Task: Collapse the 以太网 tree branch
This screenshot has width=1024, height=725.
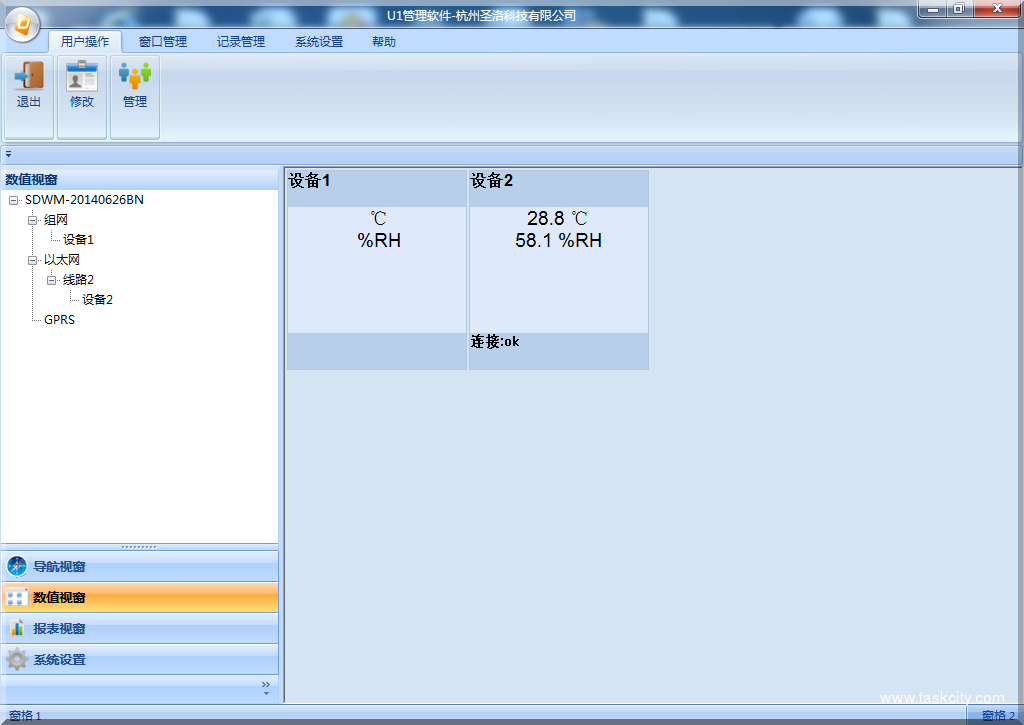Action: [x=31, y=259]
